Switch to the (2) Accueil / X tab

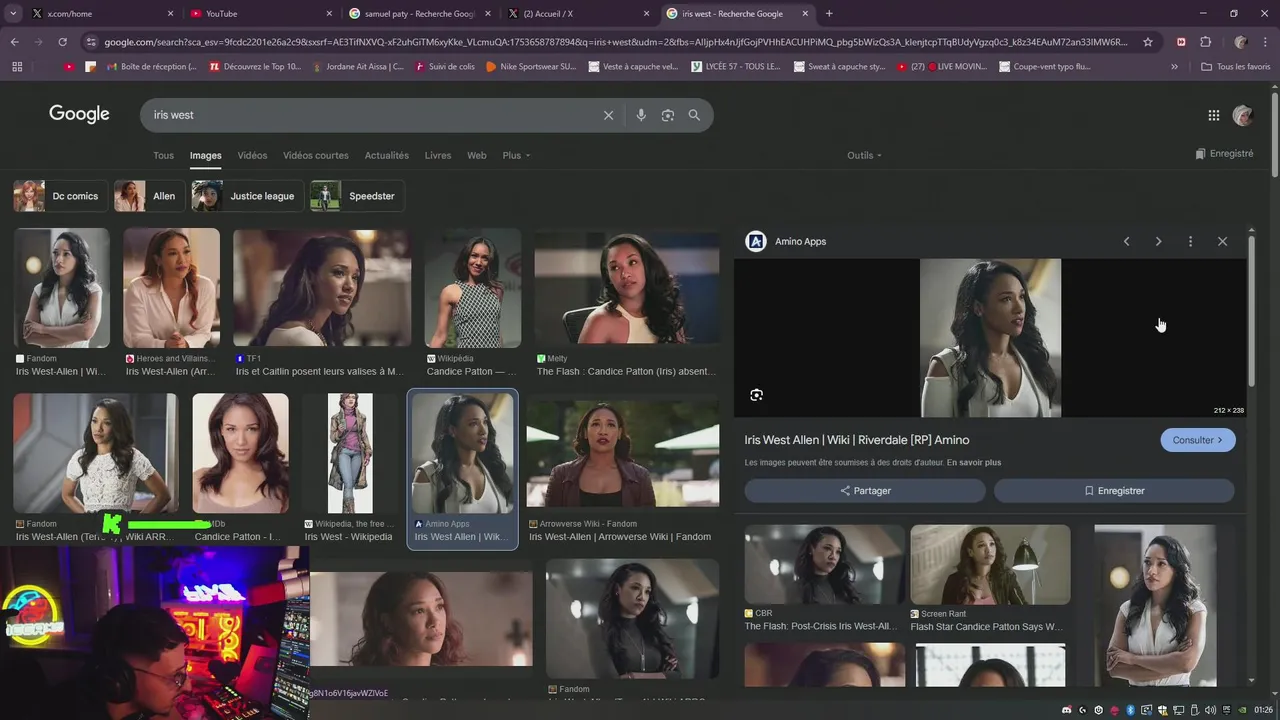[578, 14]
